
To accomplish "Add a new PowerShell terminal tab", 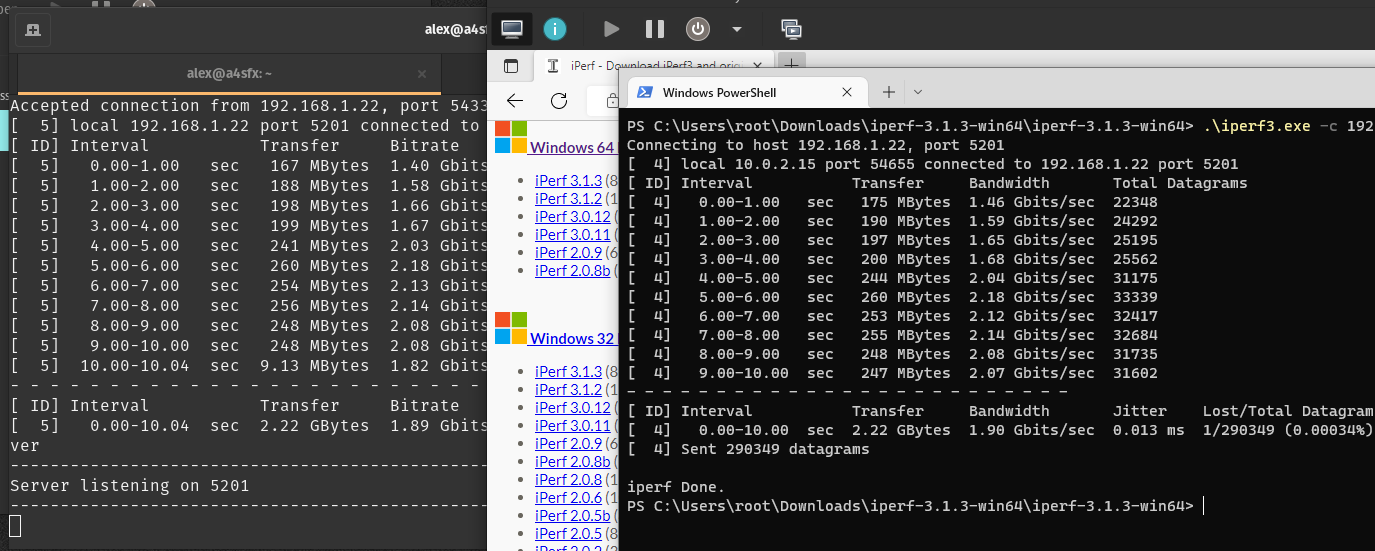I will (888, 92).
